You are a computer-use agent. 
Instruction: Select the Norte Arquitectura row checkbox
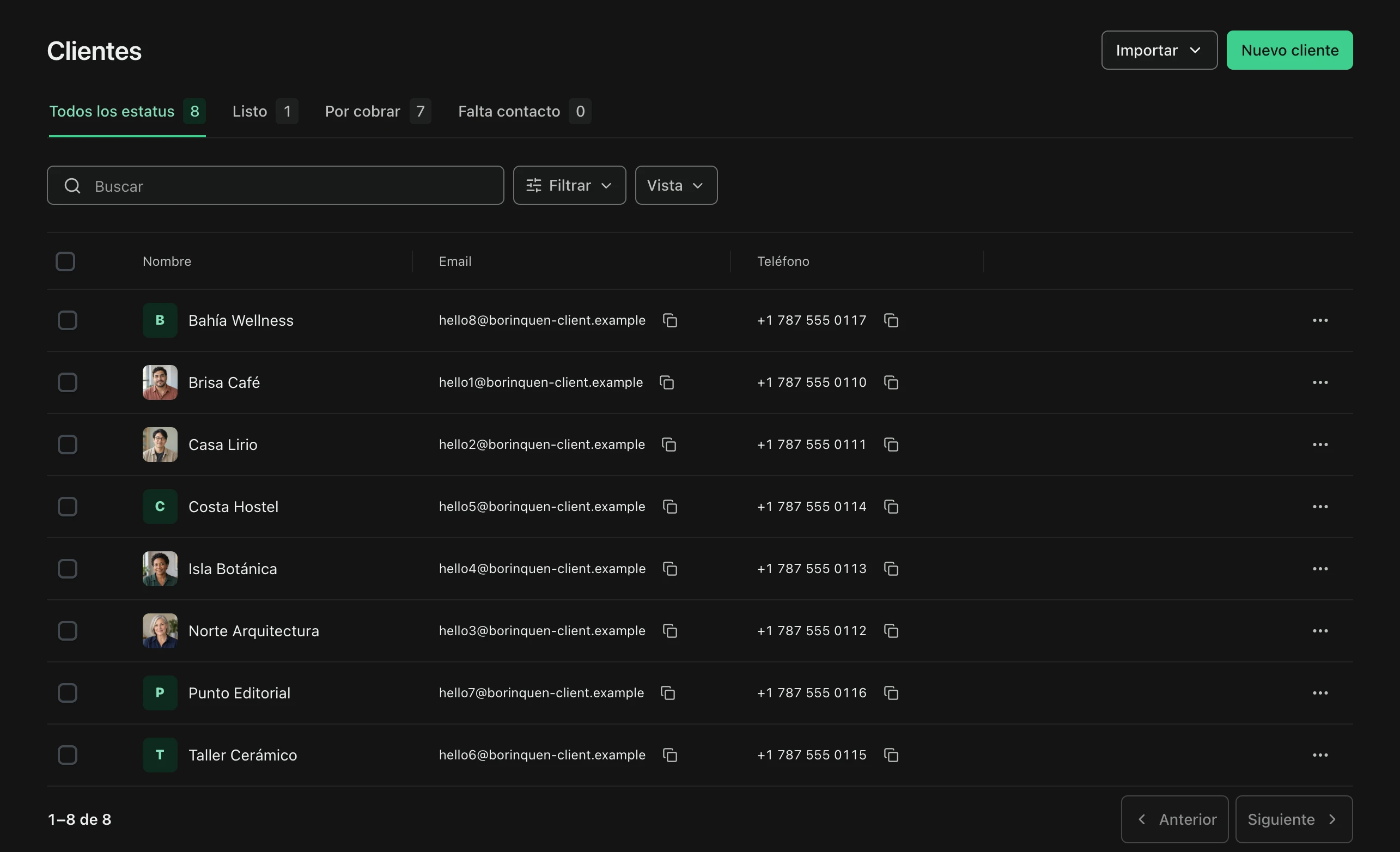pyautogui.click(x=68, y=631)
